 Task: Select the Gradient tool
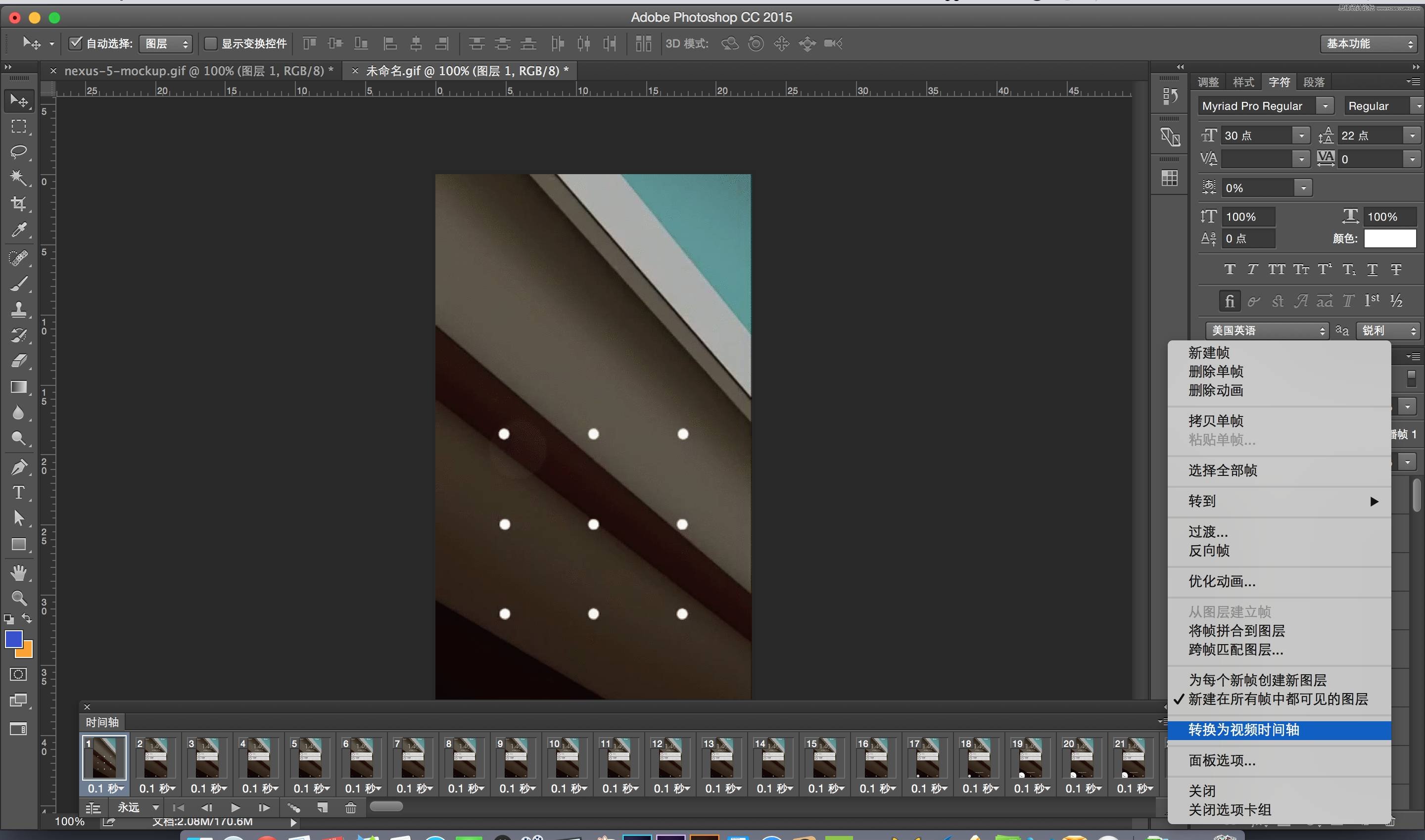(19, 386)
